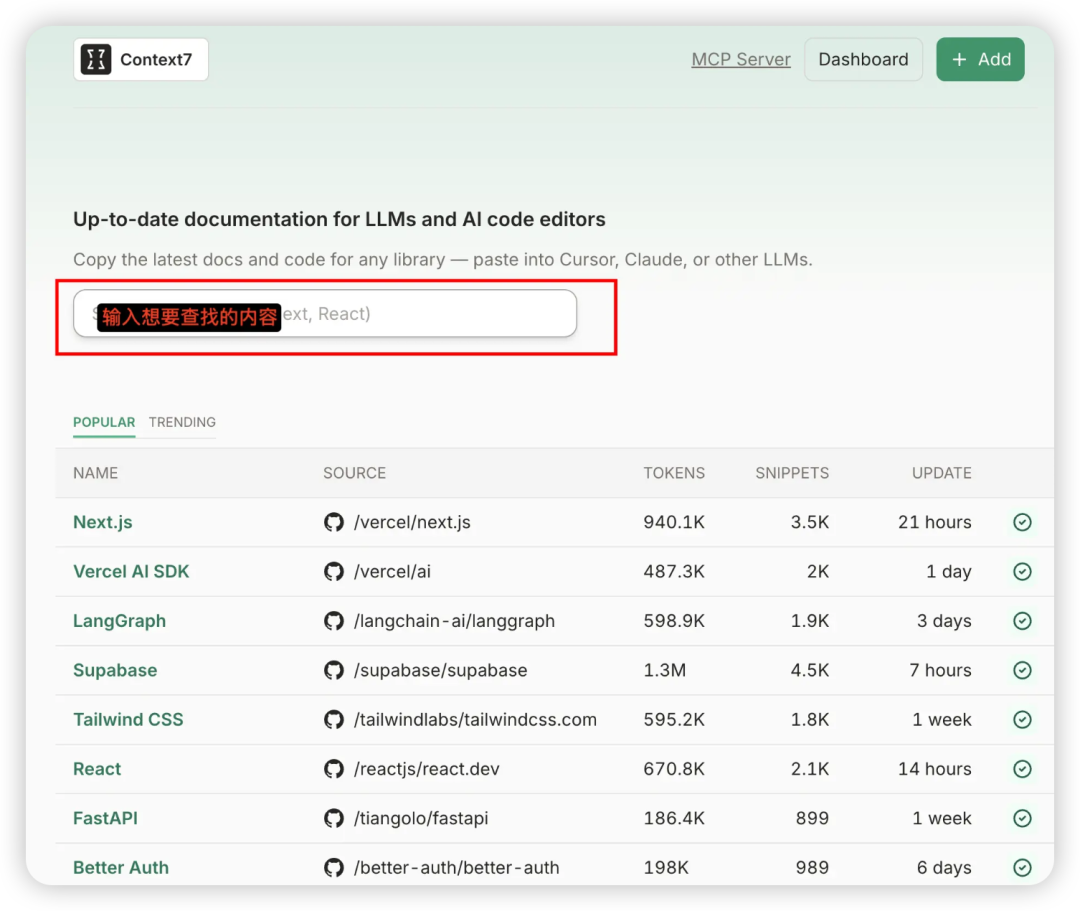Click the 3 days update value

[944, 621]
